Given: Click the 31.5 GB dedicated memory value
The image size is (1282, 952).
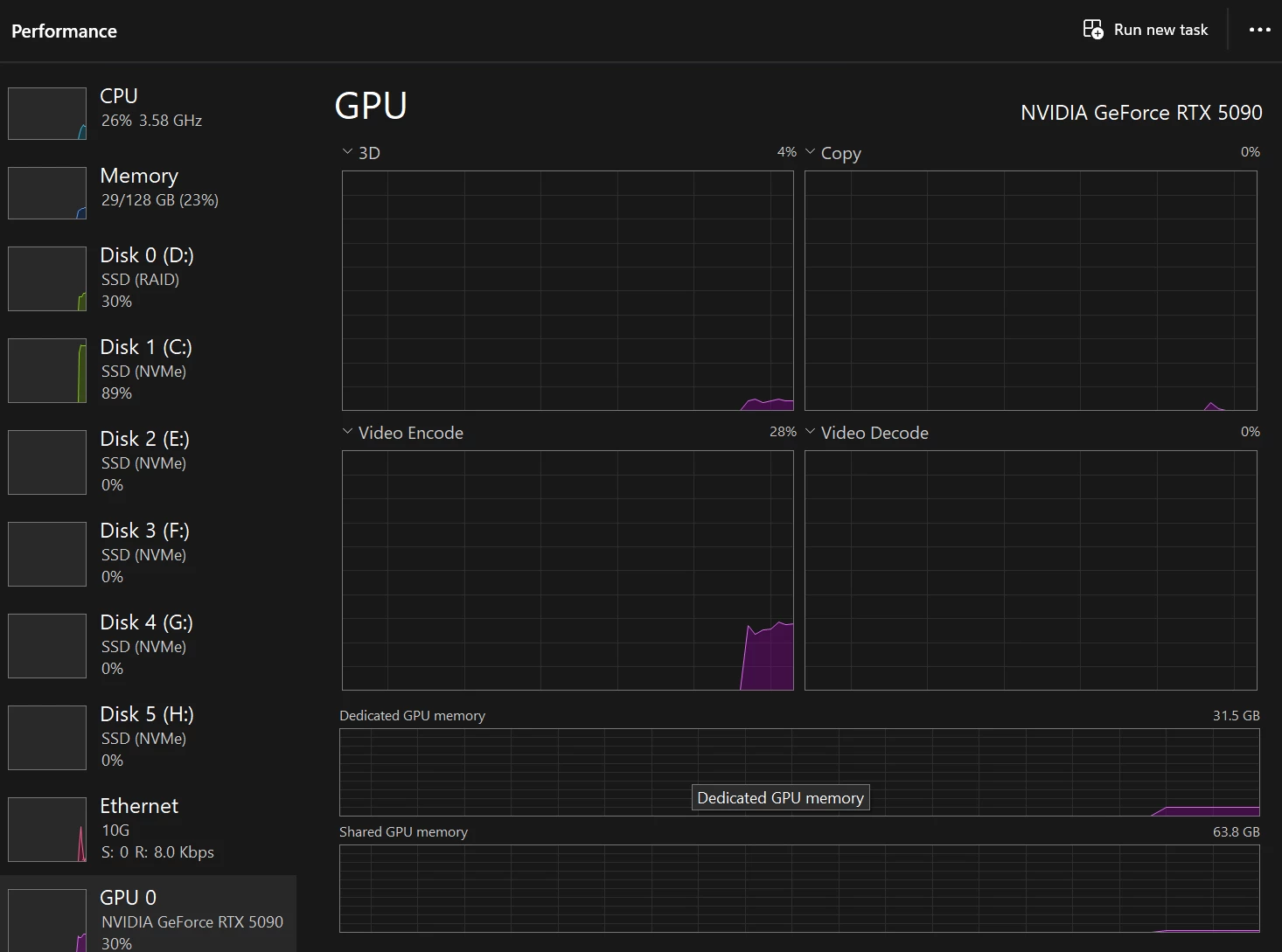Looking at the screenshot, I should click(x=1236, y=715).
